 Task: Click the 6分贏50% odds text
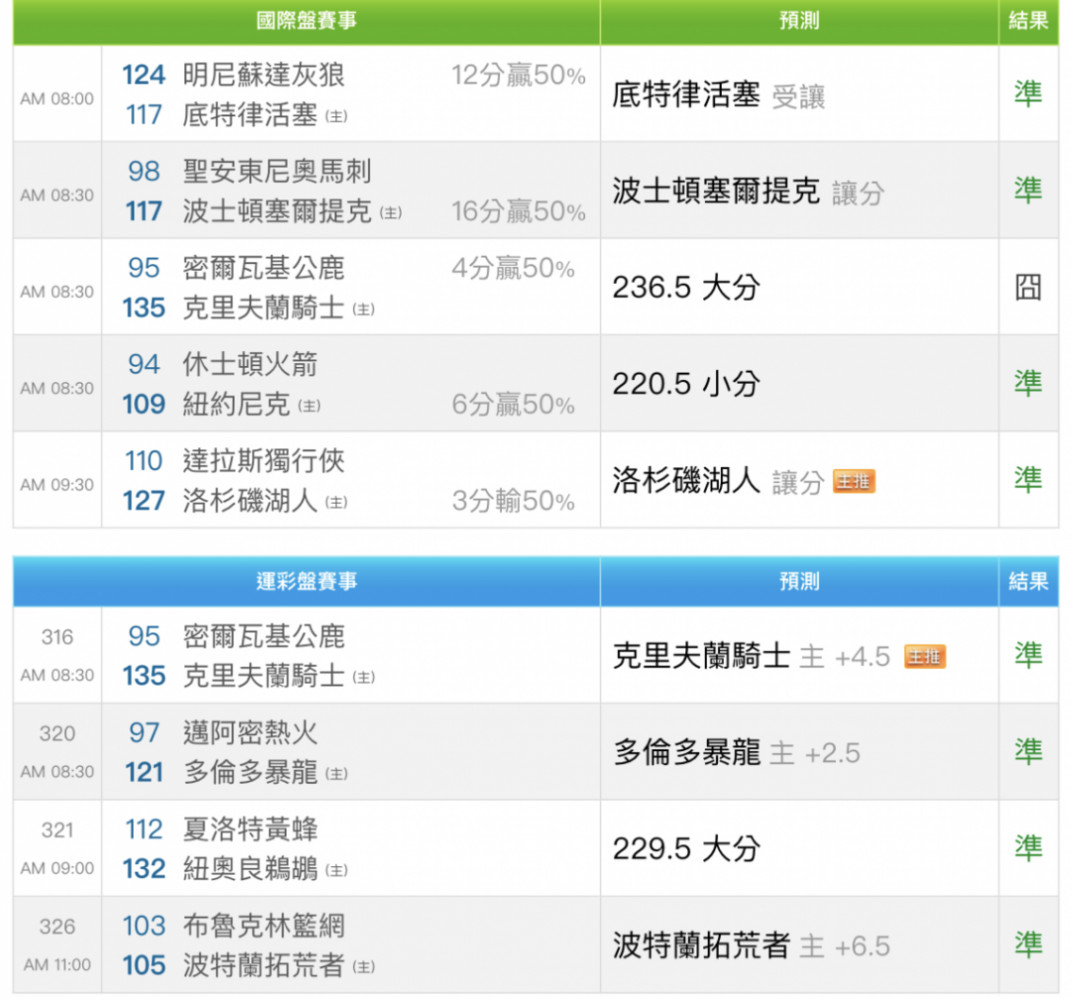pyautogui.click(x=513, y=405)
